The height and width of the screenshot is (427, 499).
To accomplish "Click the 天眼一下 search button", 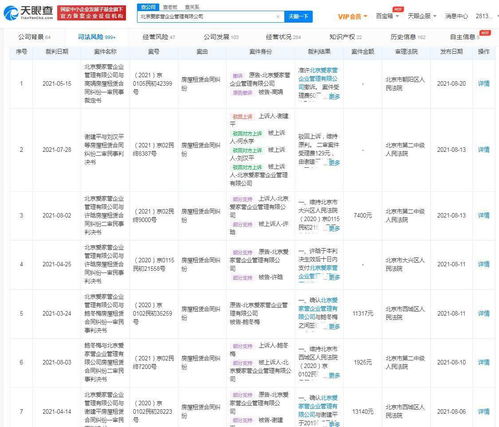I will (298, 16).
